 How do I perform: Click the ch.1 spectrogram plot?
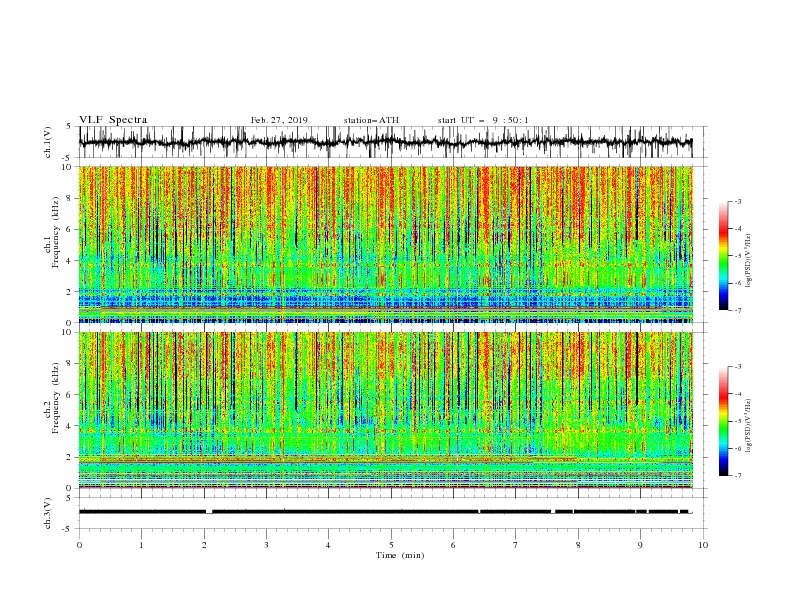[386, 244]
